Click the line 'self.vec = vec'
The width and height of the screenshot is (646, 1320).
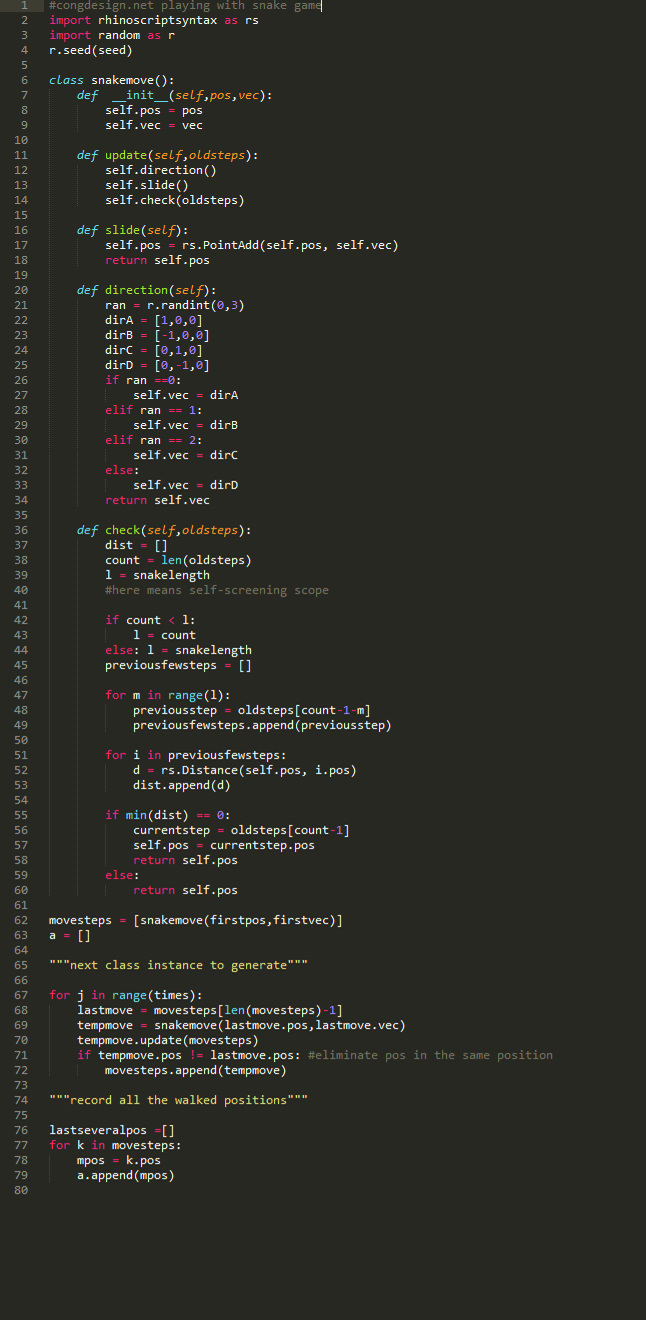[154, 125]
